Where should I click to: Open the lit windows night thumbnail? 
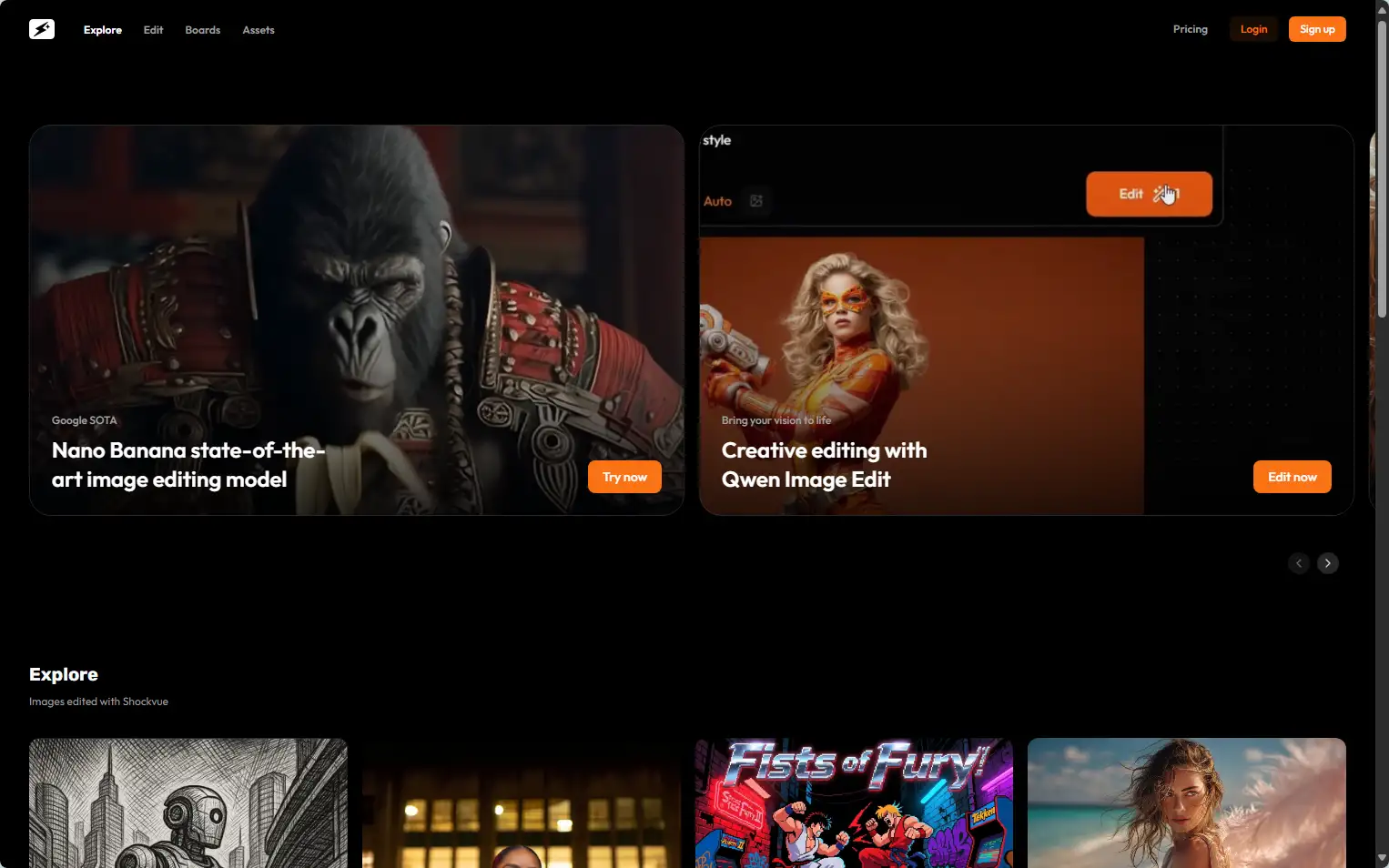(x=522, y=802)
